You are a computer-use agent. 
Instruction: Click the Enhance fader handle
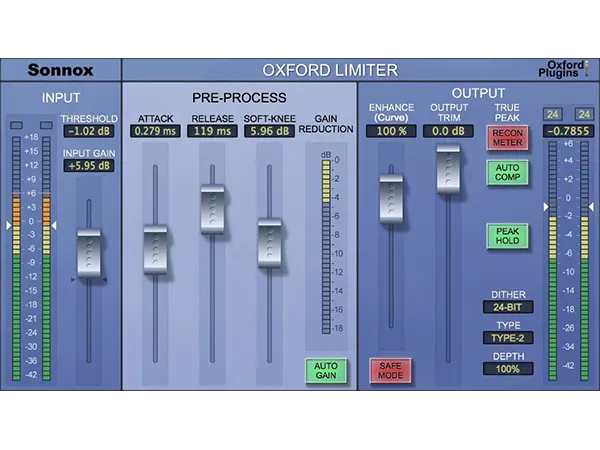391,199
